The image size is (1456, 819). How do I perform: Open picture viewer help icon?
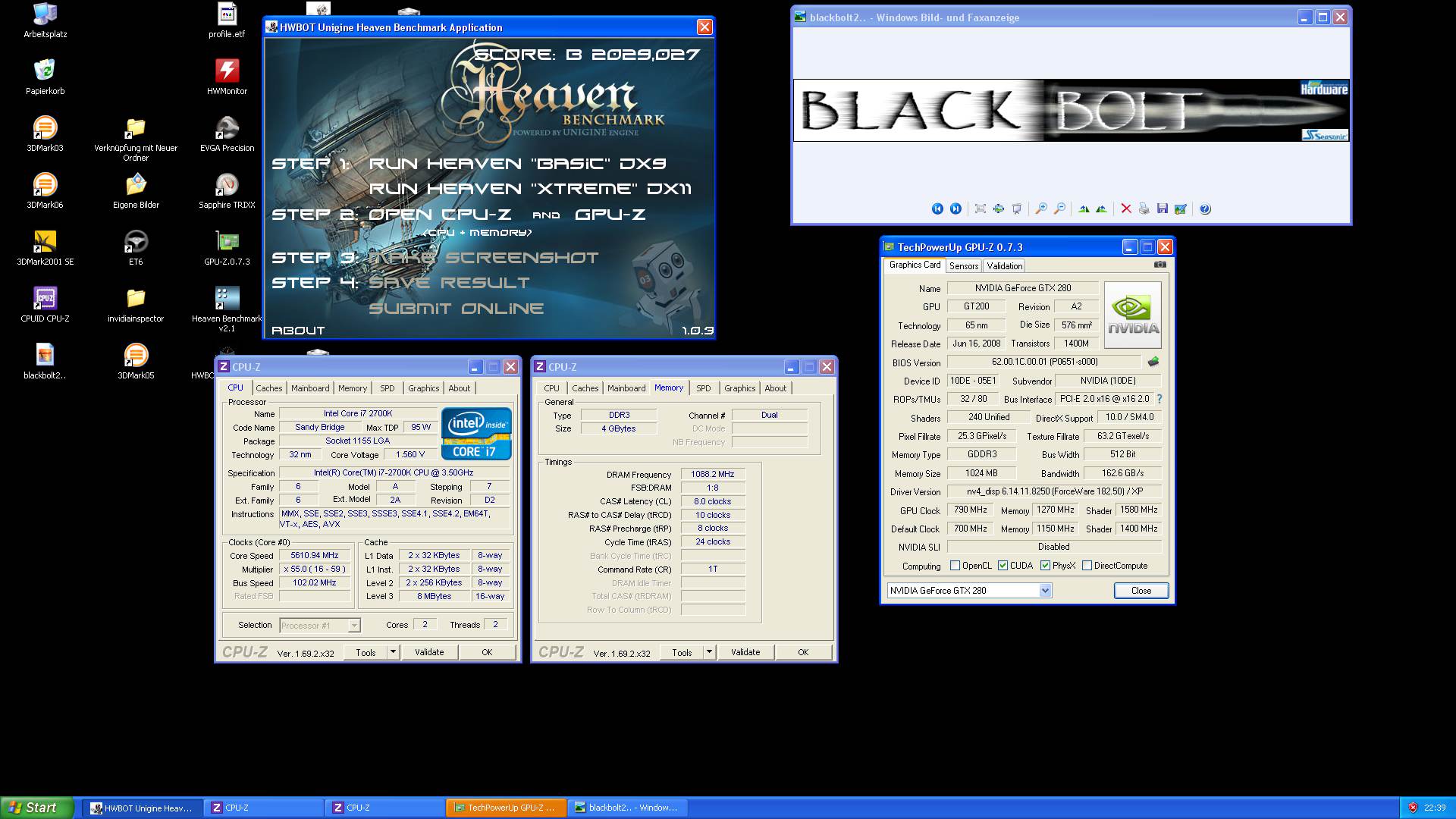click(1205, 209)
